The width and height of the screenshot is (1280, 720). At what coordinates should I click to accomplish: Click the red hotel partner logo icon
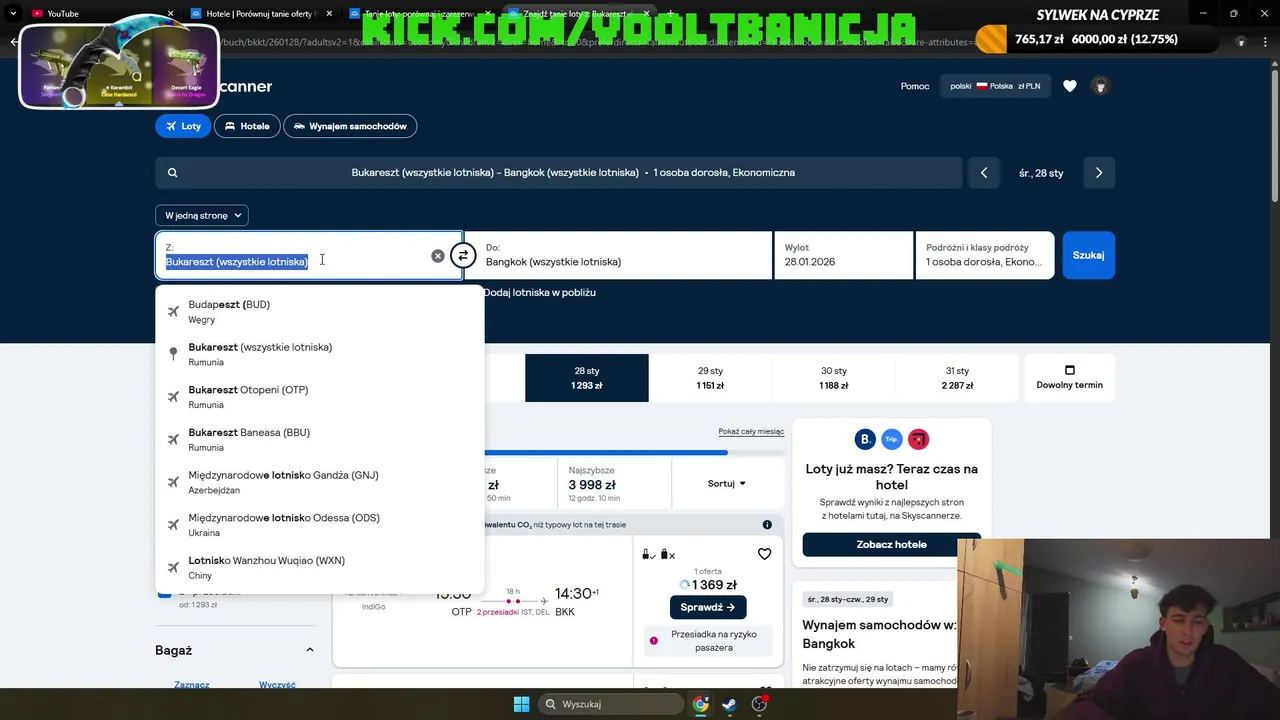(x=918, y=439)
